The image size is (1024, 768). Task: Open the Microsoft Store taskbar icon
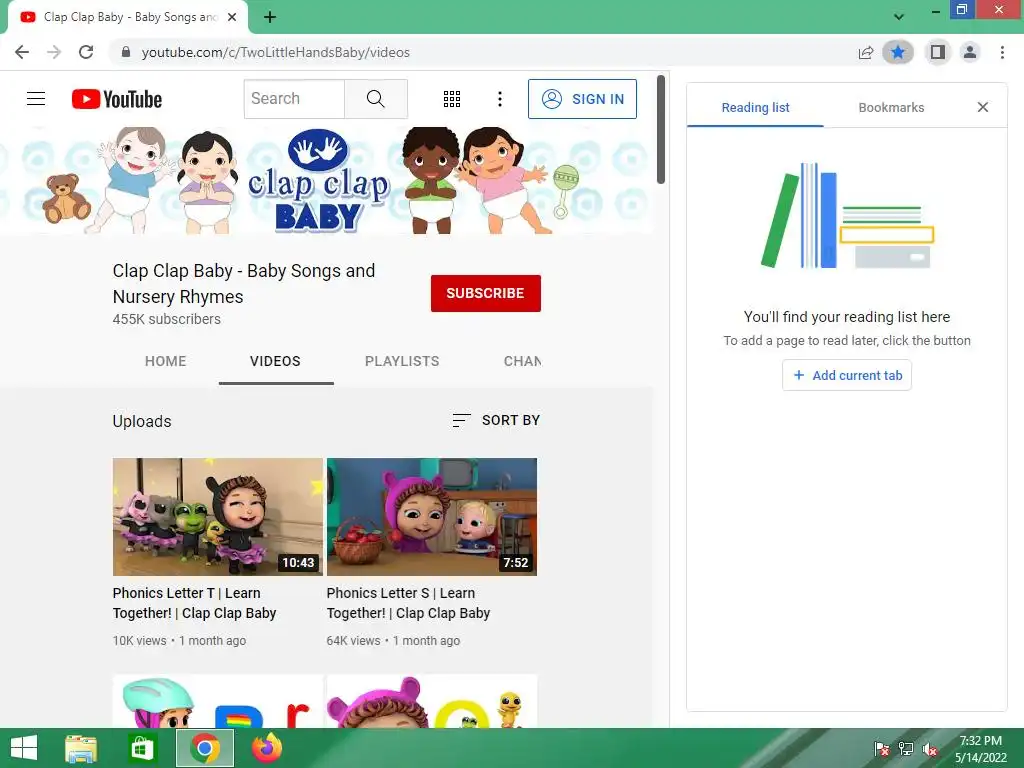pyautogui.click(x=142, y=748)
